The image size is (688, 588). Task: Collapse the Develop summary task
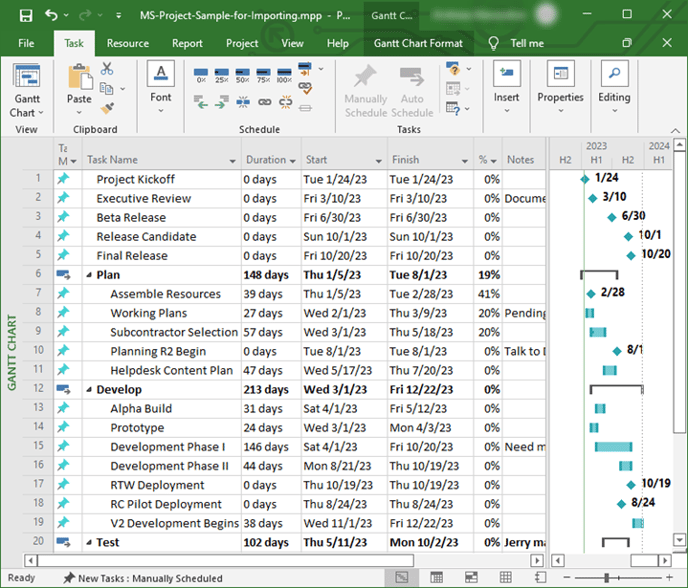[89, 390]
